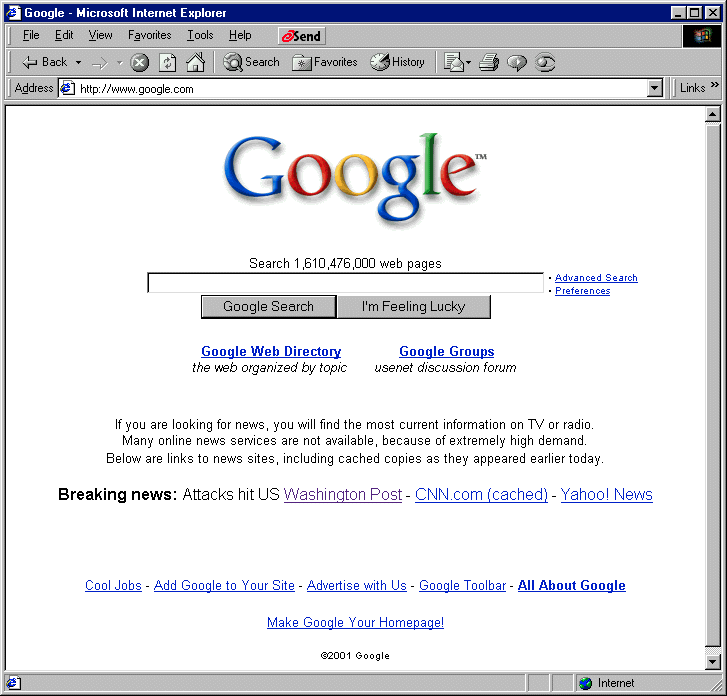The width and height of the screenshot is (727, 696).
Task: Minimize the Internet Explorer window
Action: (x=678, y=13)
